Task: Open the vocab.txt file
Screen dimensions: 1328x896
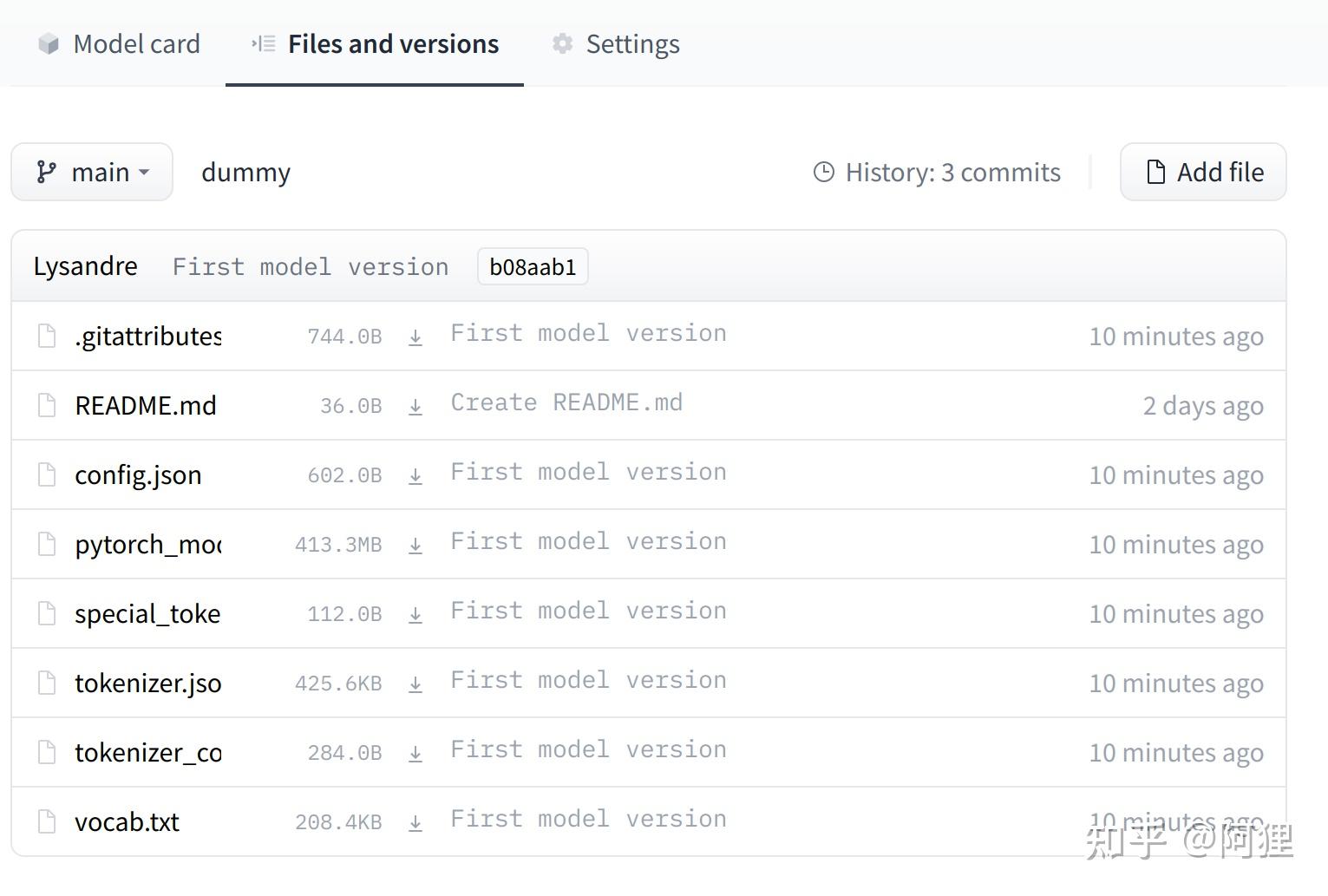Action: 127,822
